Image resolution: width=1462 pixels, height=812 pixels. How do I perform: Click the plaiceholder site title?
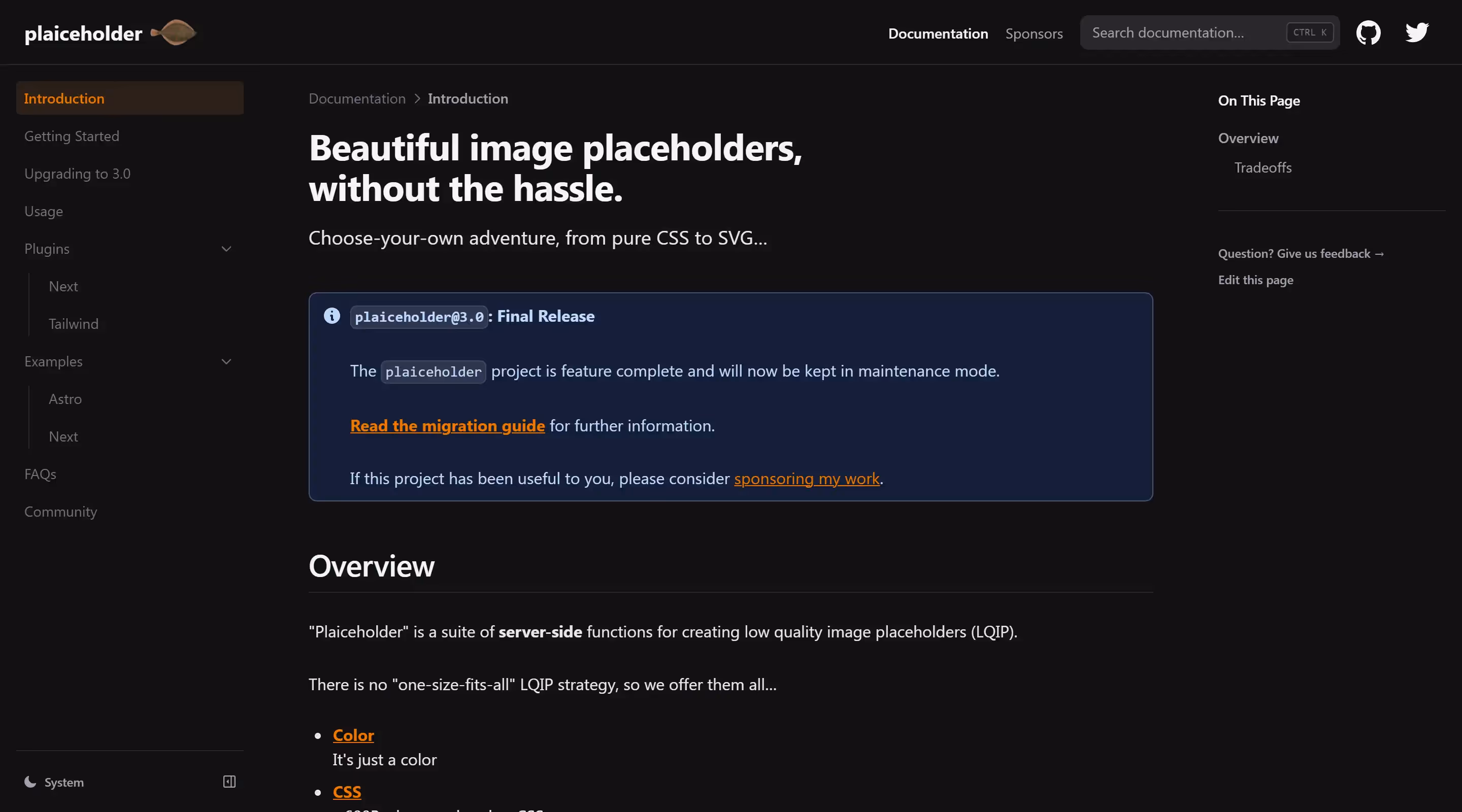tap(83, 33)
